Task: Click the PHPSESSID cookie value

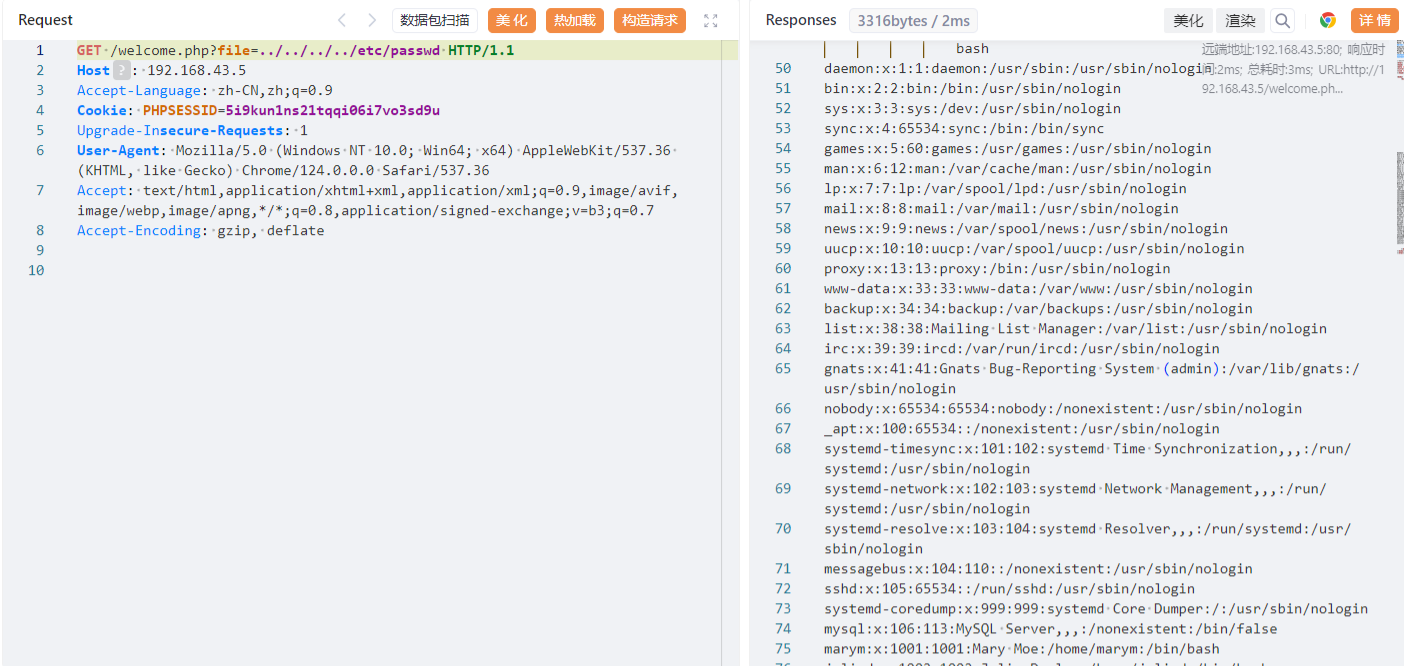Action: (x=332, y=110)
